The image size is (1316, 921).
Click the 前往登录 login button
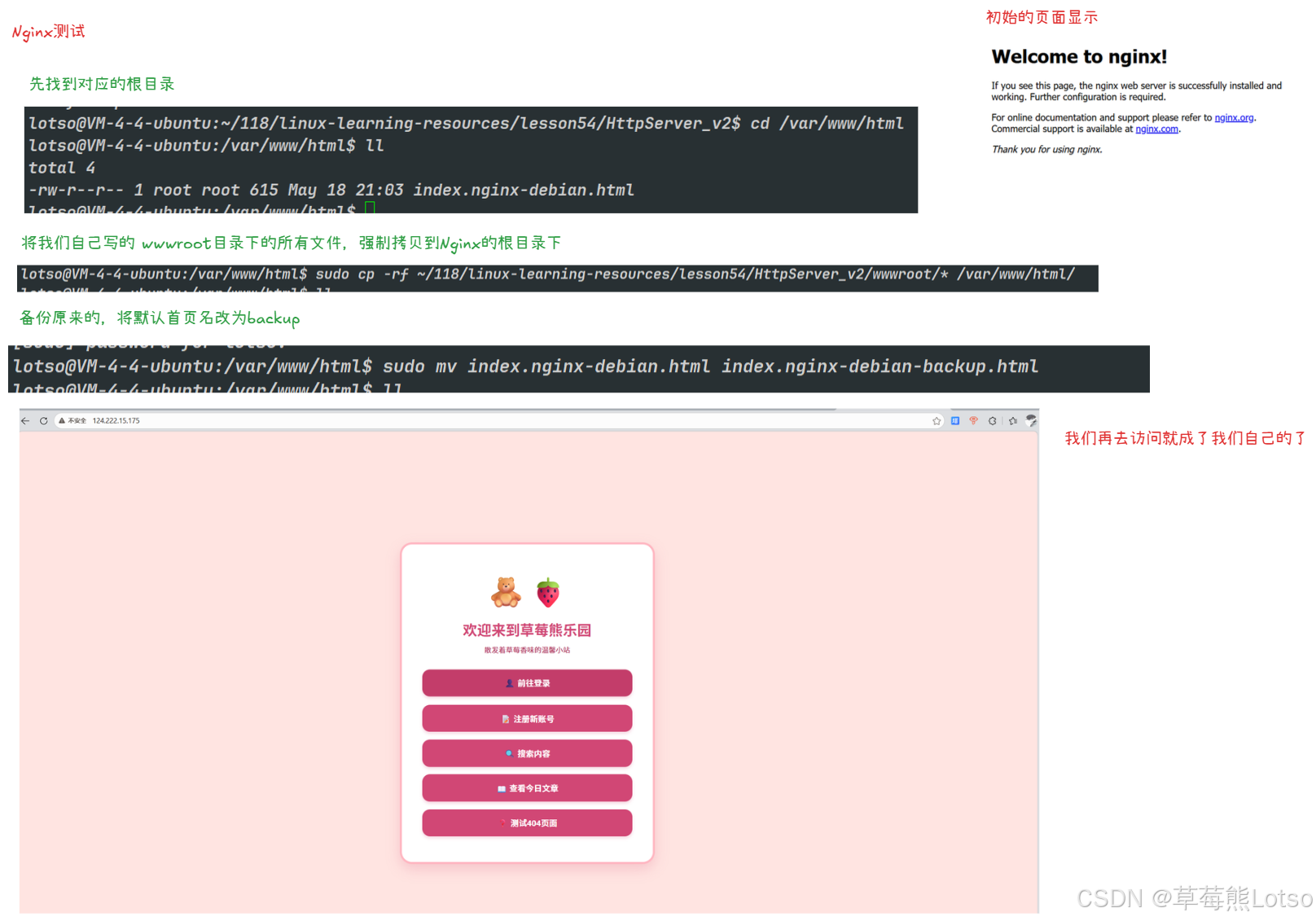pos(527,683)
